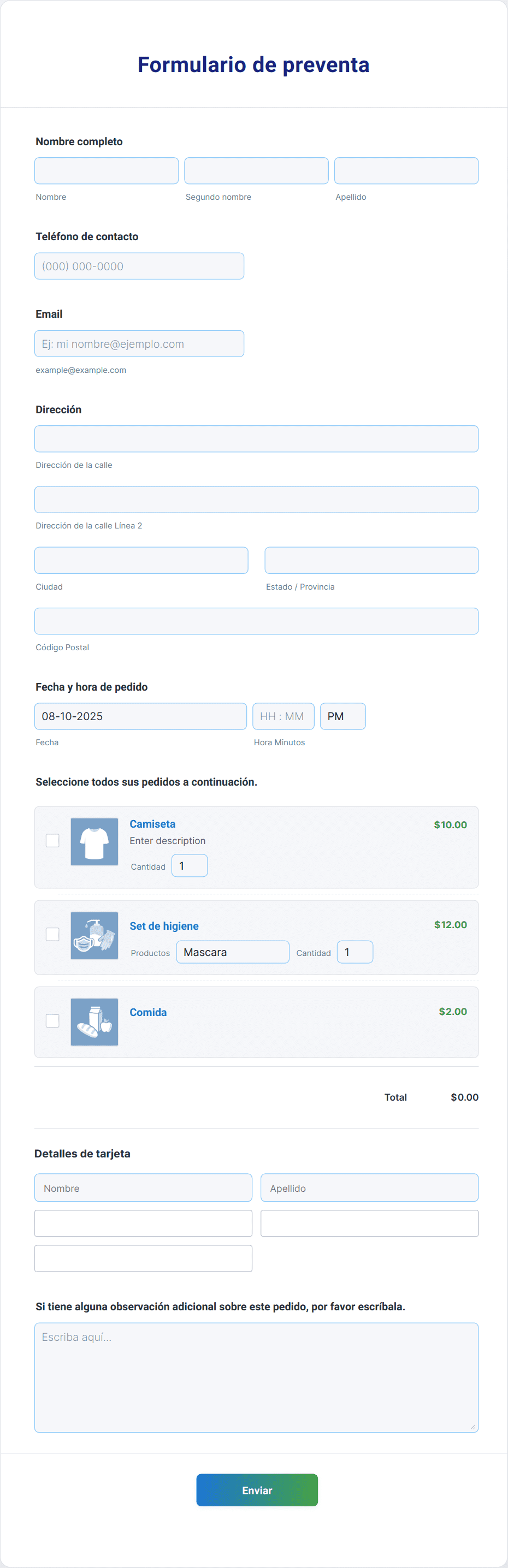508x1568 pixels.
Task: Open the Camiseta Cantidad dropdown
Action: pyautogui.click(x=190, y=865)
